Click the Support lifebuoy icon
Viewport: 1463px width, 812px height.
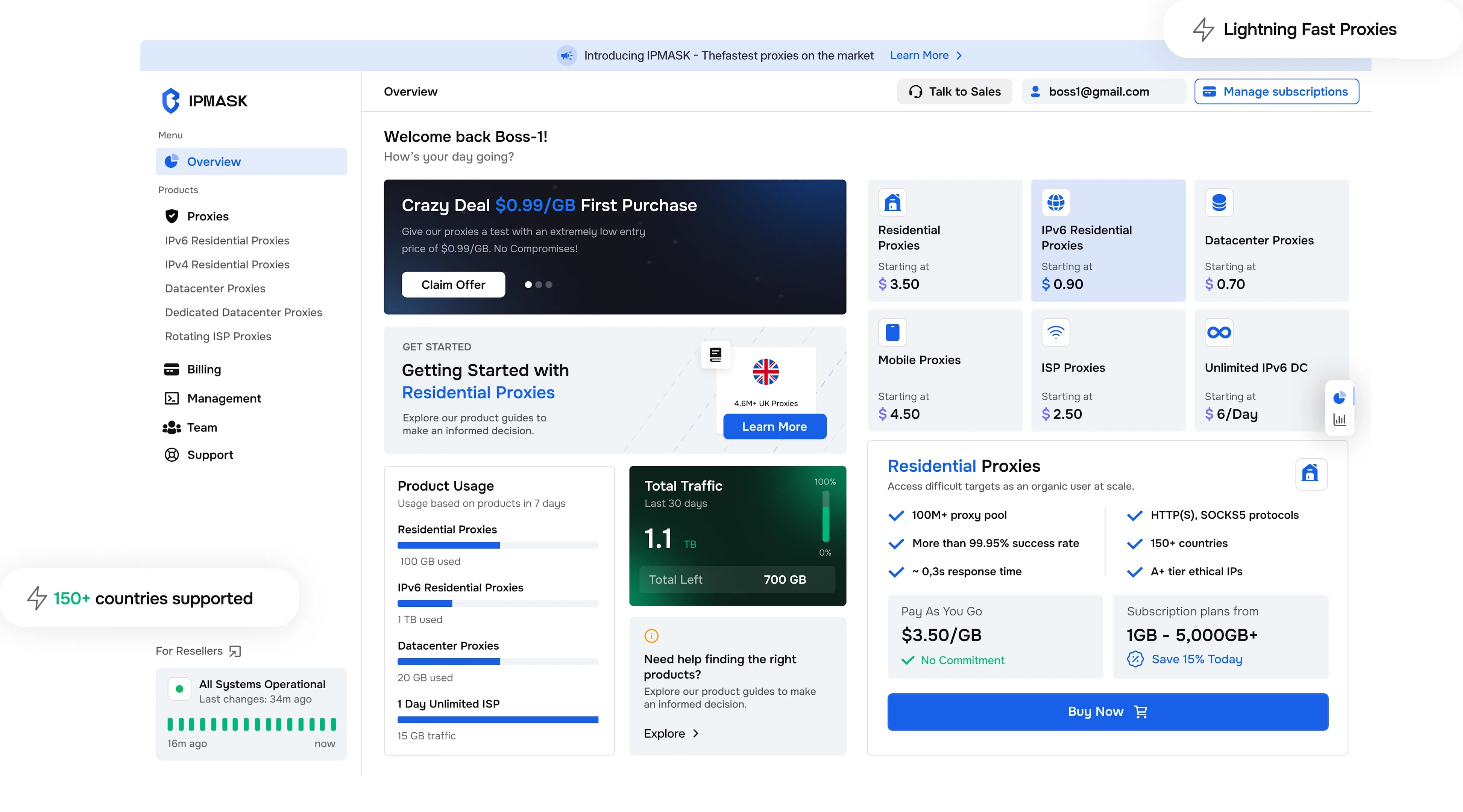(x=171, y=455)
